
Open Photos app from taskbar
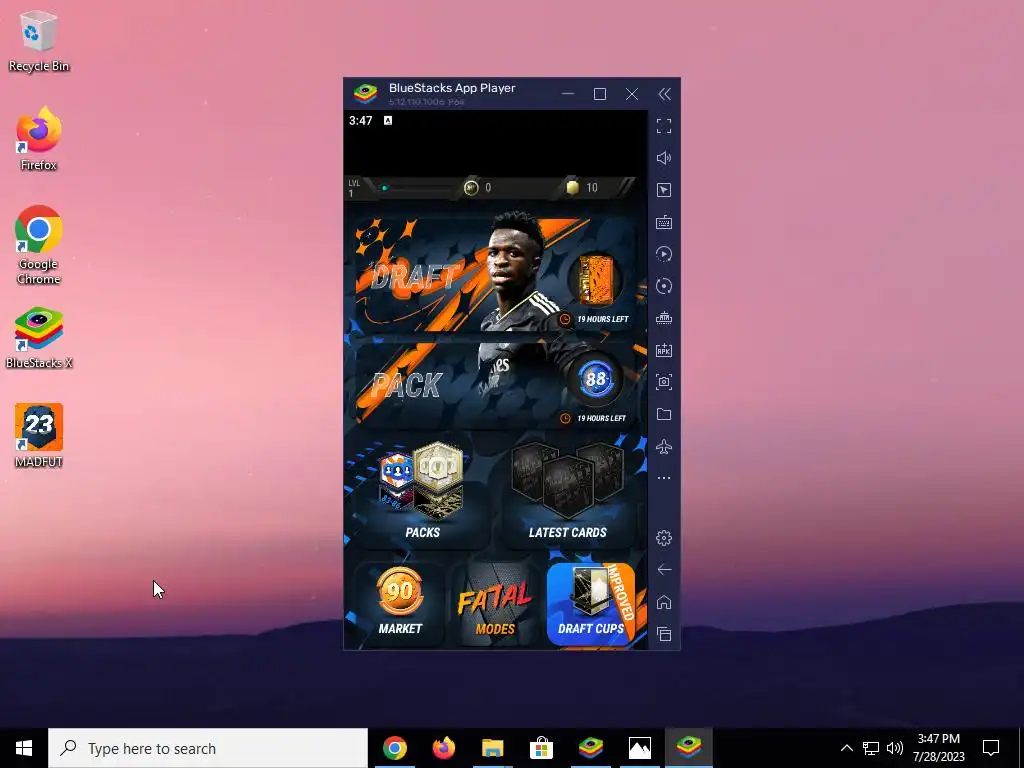coord(639,748)
